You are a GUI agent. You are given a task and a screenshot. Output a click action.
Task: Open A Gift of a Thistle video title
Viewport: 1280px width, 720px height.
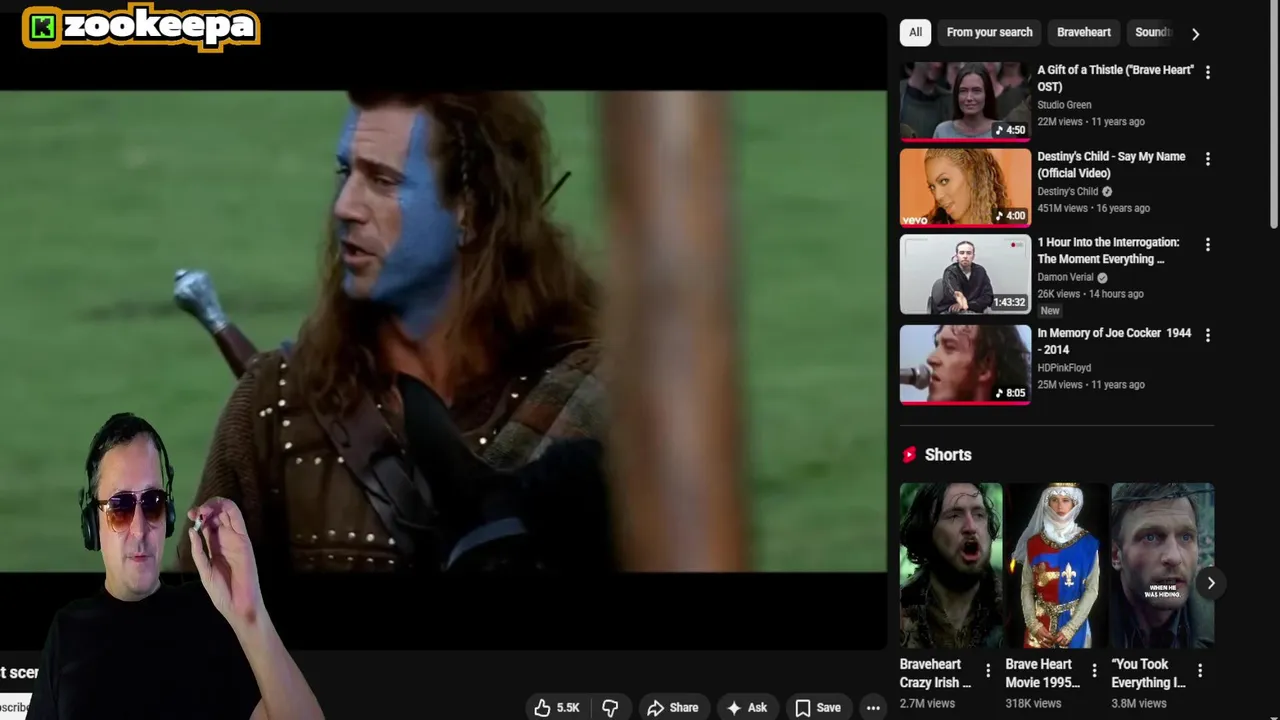coord(1115,78)
